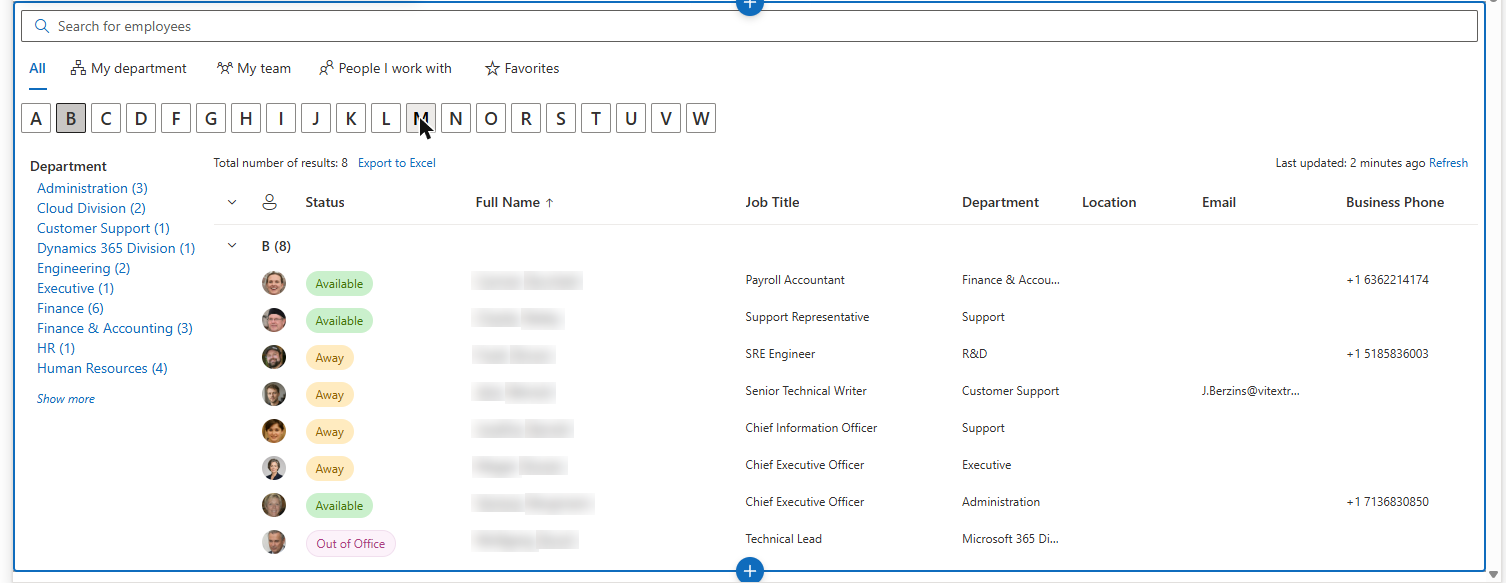The width and height of the screenshot is (1506, 583).
Task: Filter employees by letter G
Action: [211, 119]
